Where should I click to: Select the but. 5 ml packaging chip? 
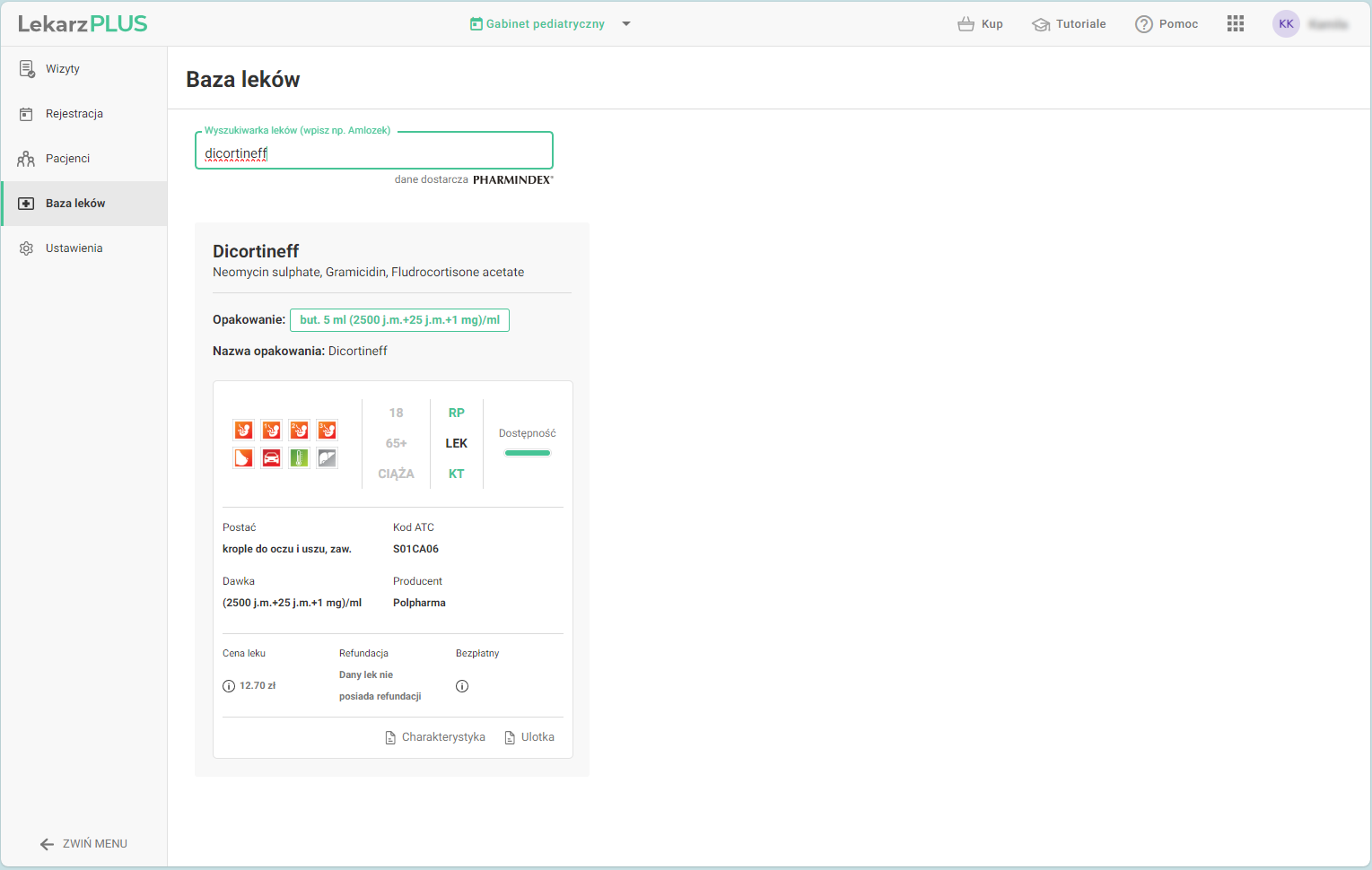(399, 320)
